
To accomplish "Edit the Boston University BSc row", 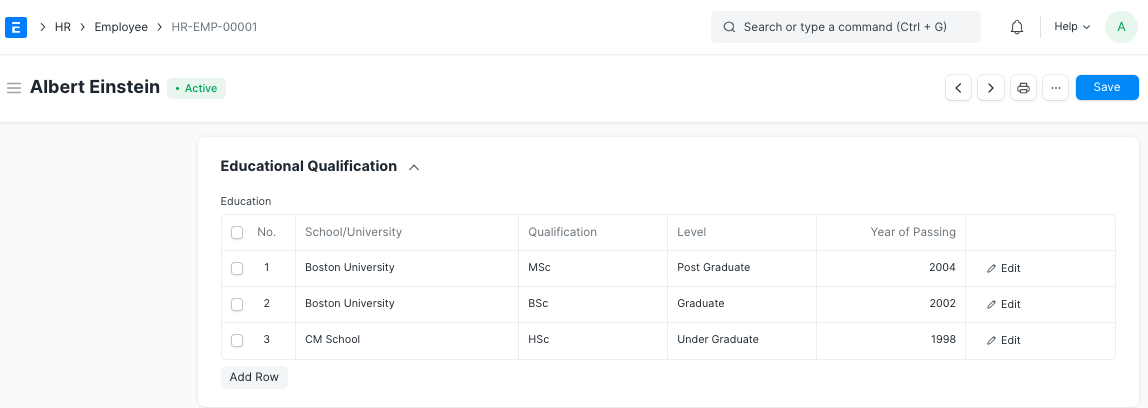I will [x=1004, y=304].
